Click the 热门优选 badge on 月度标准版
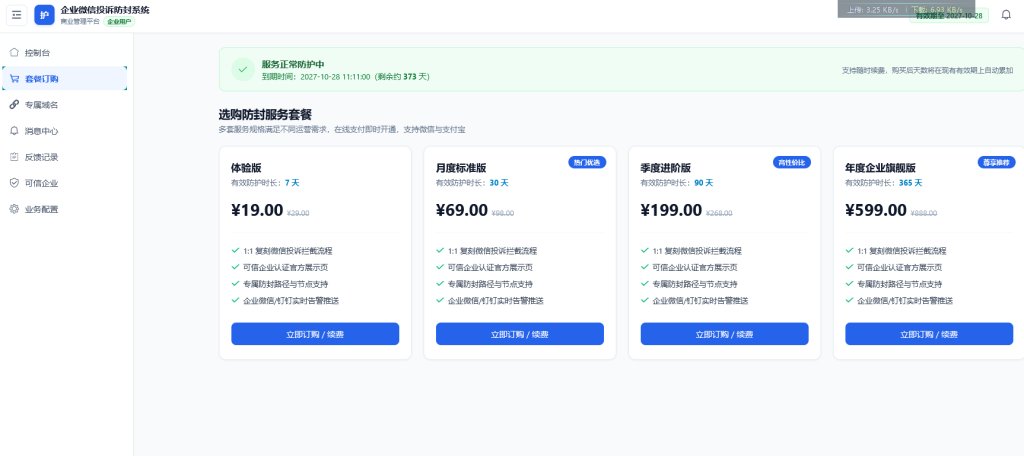 pyautogui.click(x=587, y=163)
